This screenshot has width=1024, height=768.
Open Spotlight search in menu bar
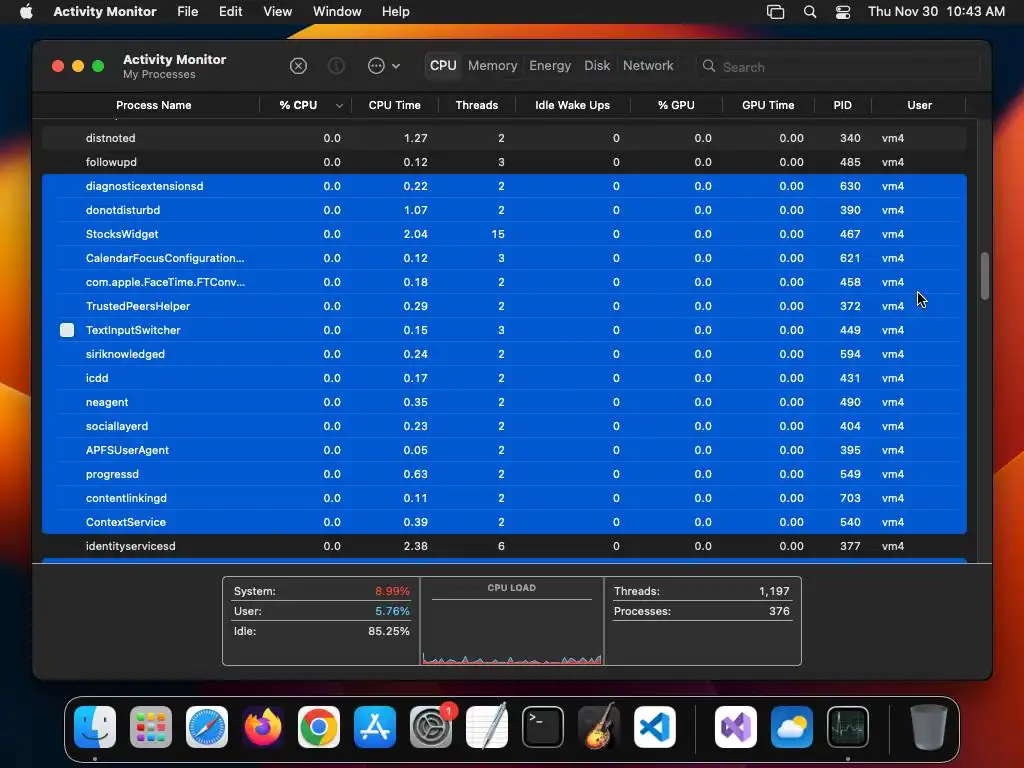tap(810, 12)
